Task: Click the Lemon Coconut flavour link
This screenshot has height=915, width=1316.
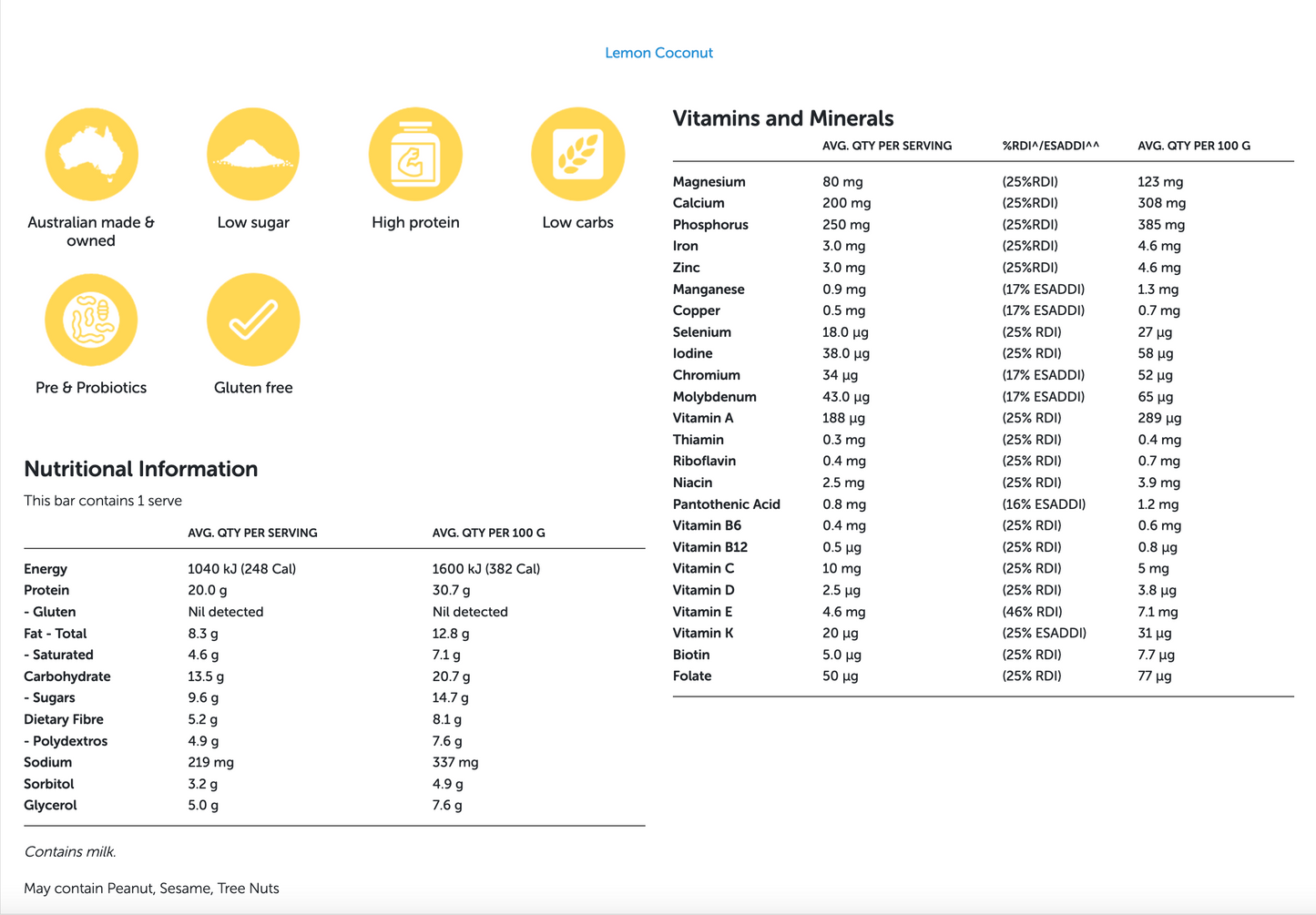Action: (658, 53)
